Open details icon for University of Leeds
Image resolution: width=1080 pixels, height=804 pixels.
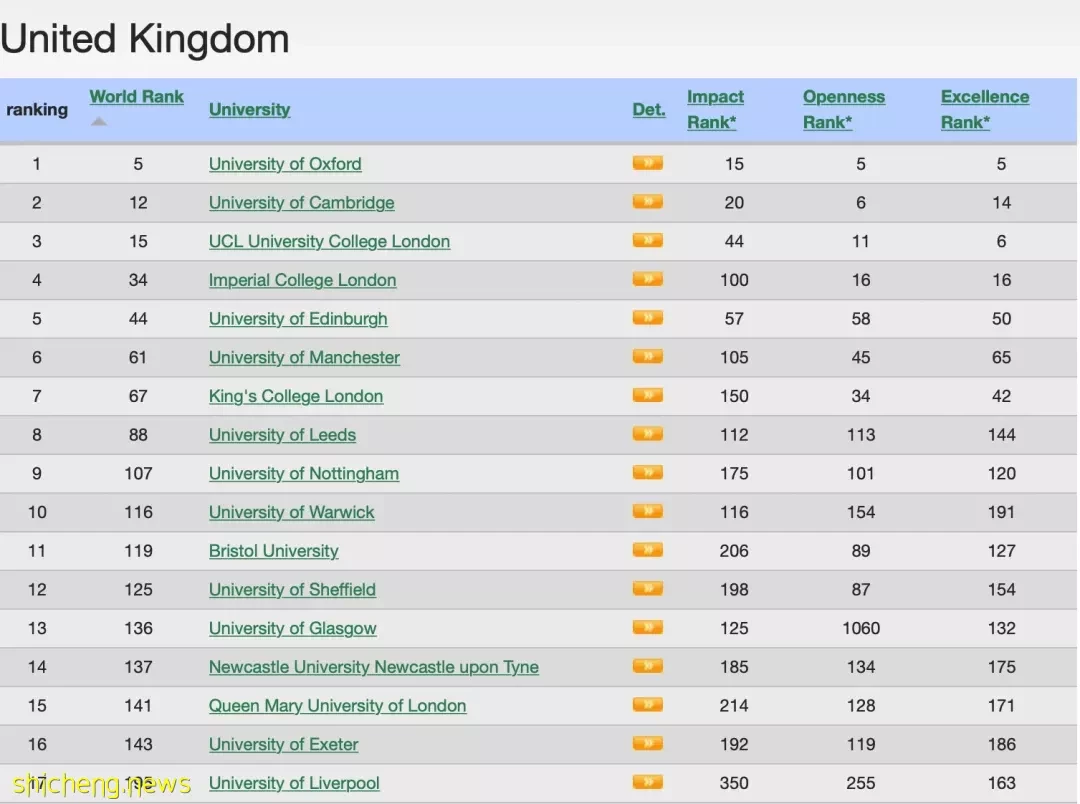(647, 433)
